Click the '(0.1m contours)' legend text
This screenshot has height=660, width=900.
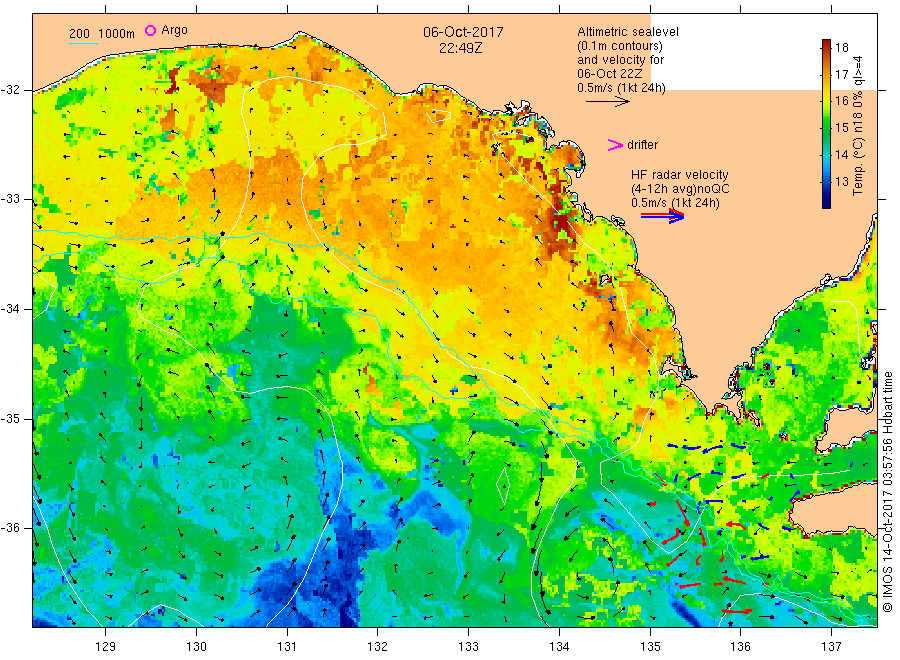tap(620, 46)
